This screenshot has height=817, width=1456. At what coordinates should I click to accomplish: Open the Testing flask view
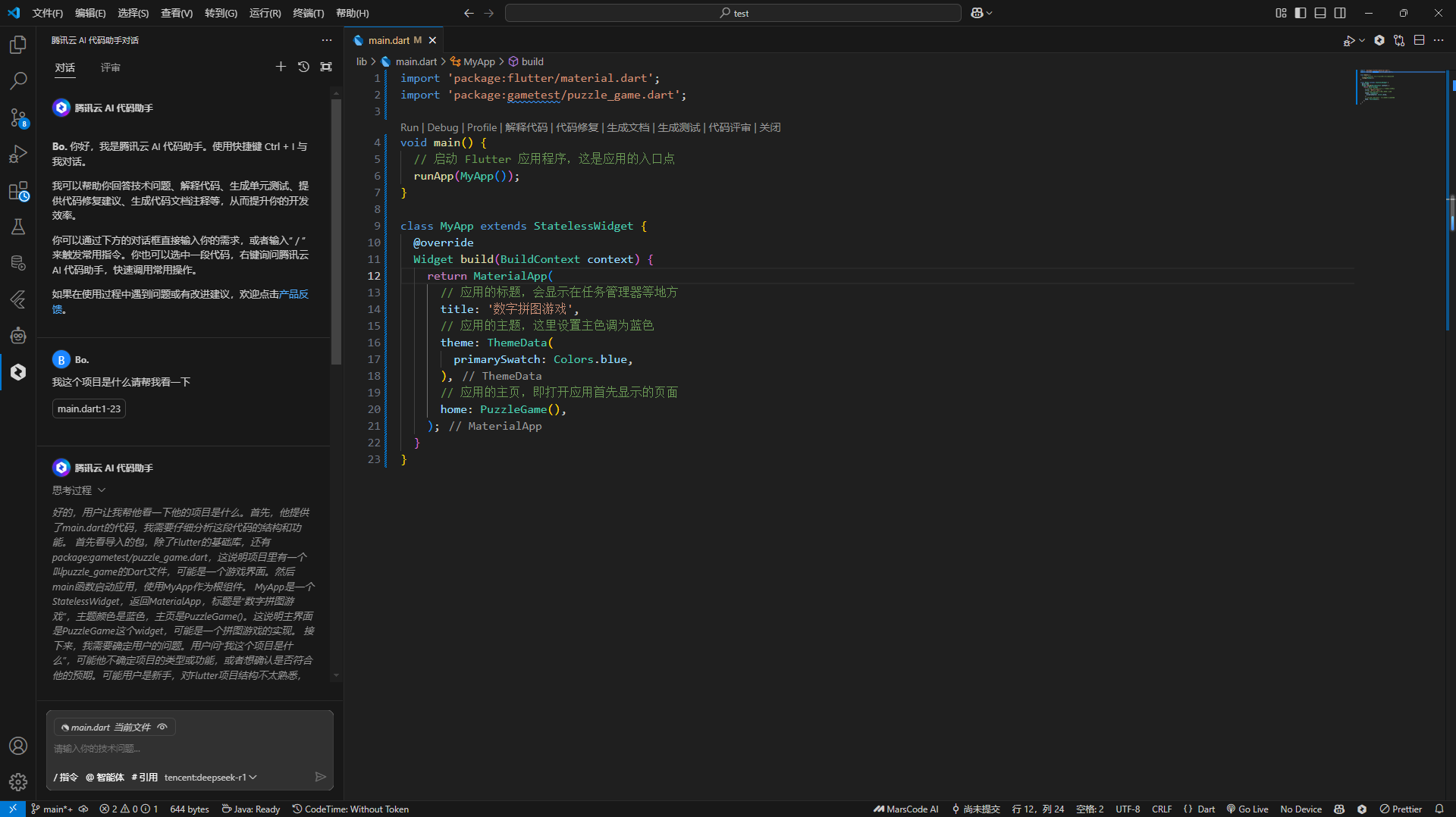(18, 227)
